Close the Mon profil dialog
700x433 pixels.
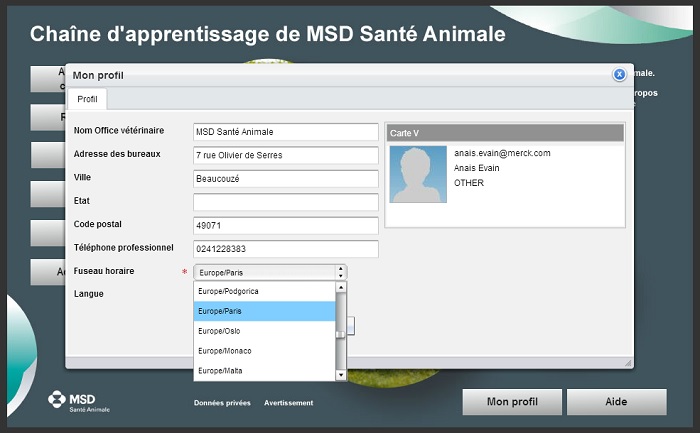(x=619, y=75)
